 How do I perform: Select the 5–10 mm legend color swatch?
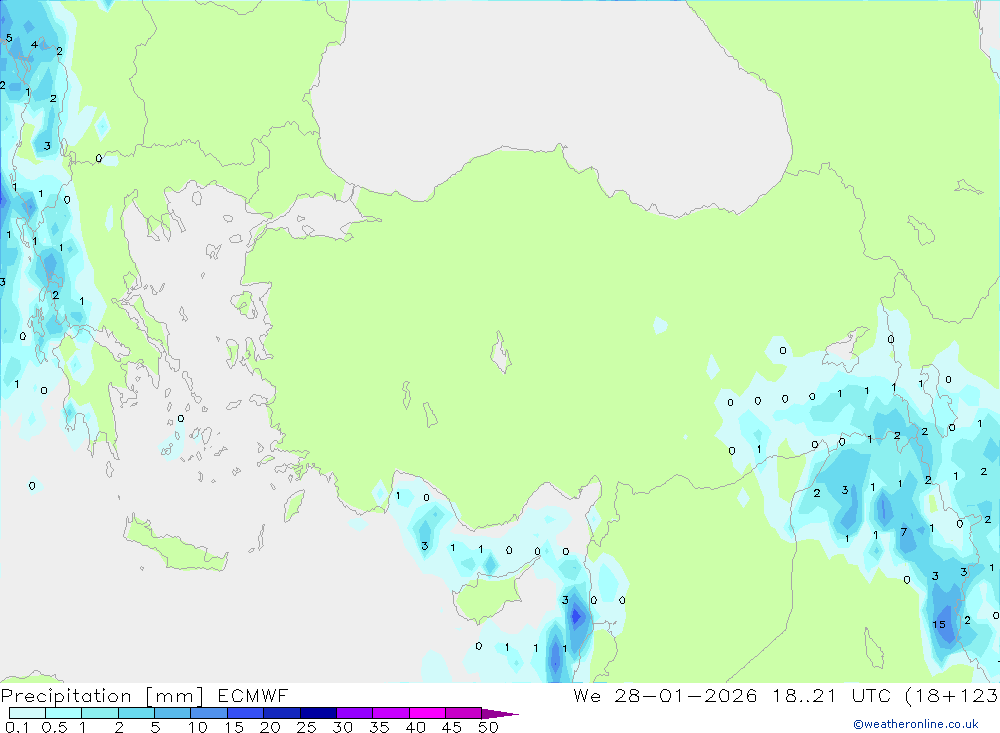[x=172, y=713]
